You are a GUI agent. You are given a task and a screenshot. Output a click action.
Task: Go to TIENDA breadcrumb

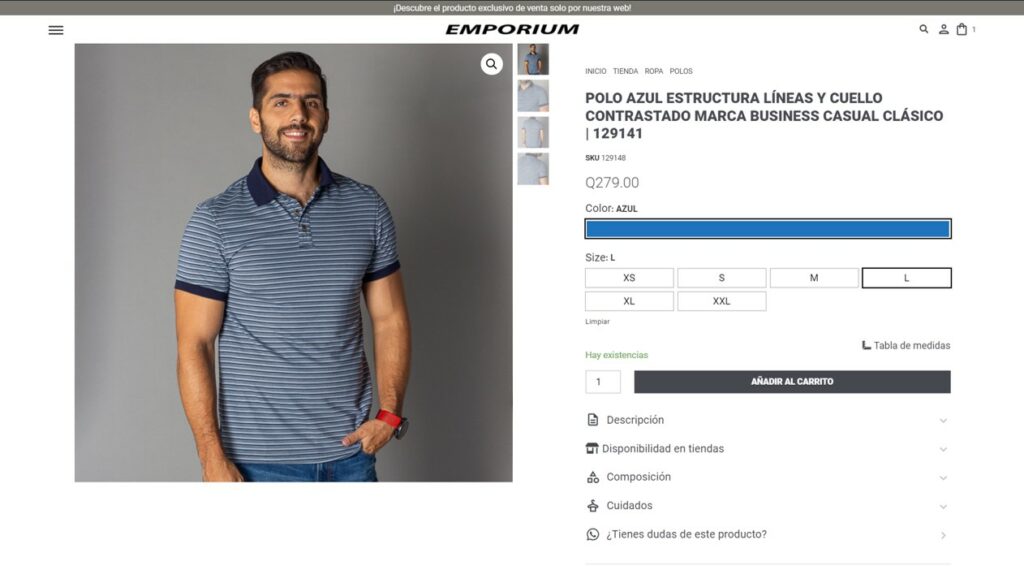coord(625,71)
